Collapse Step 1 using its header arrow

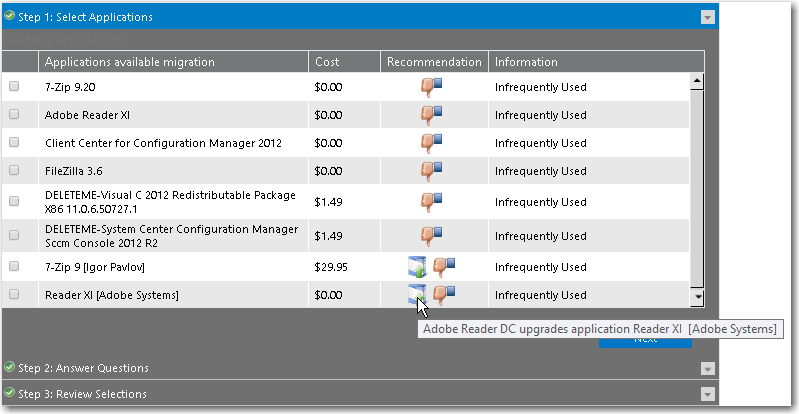click(x=708, y=17)
